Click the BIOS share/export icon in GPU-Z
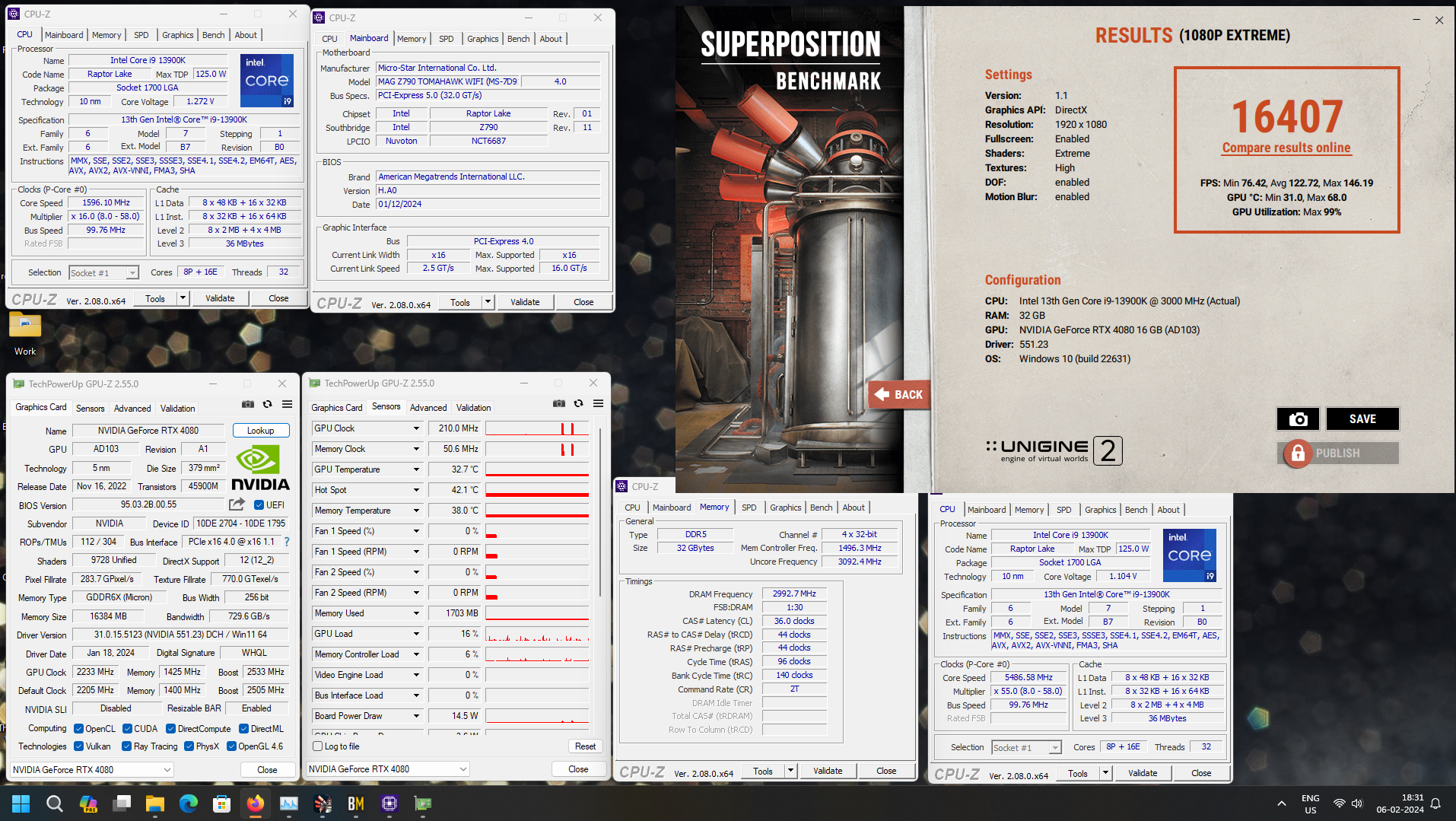Viewport: 1456px width, 821px height. pos(237,504)
